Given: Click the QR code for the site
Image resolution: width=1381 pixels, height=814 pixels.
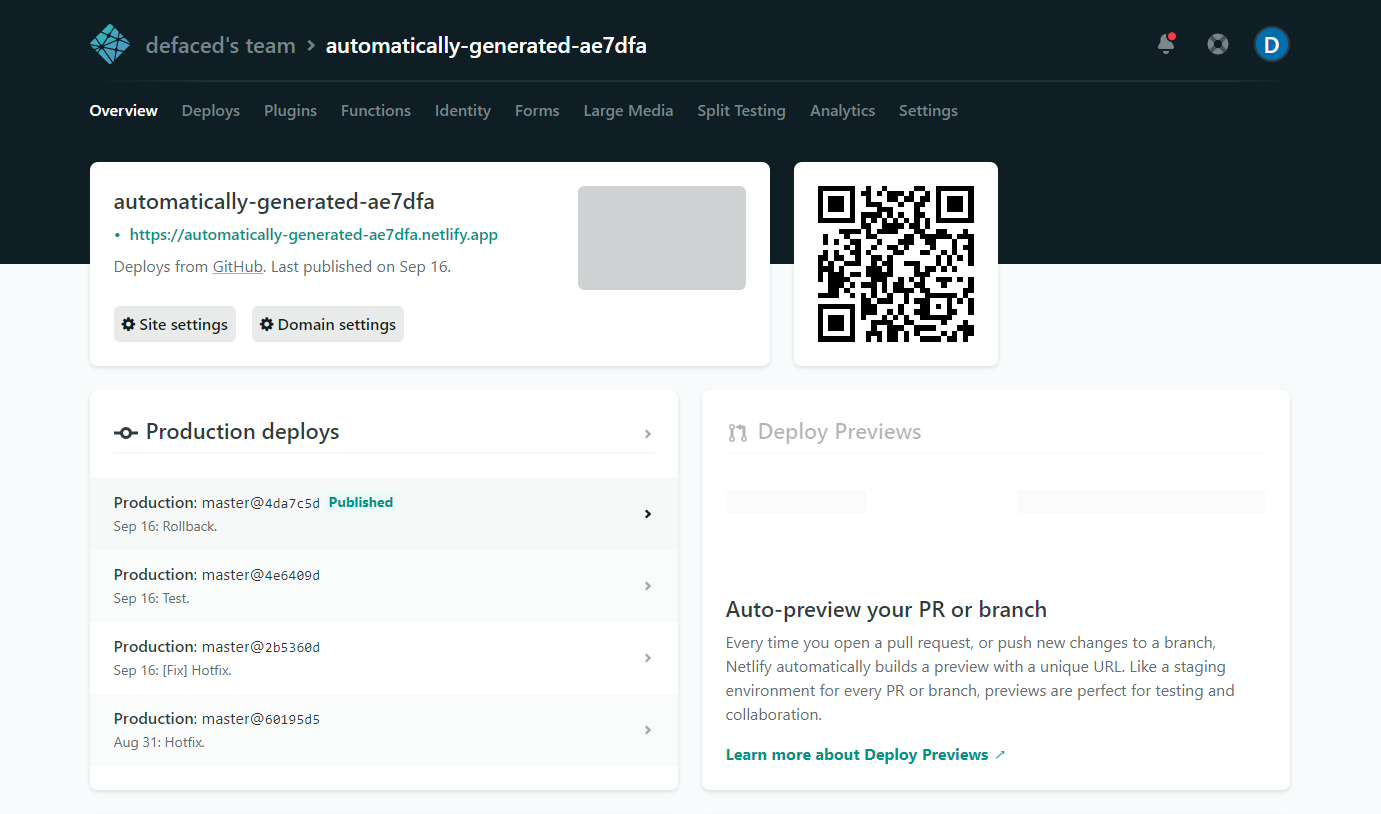Looking at the screenshot, I should point(895,263).
